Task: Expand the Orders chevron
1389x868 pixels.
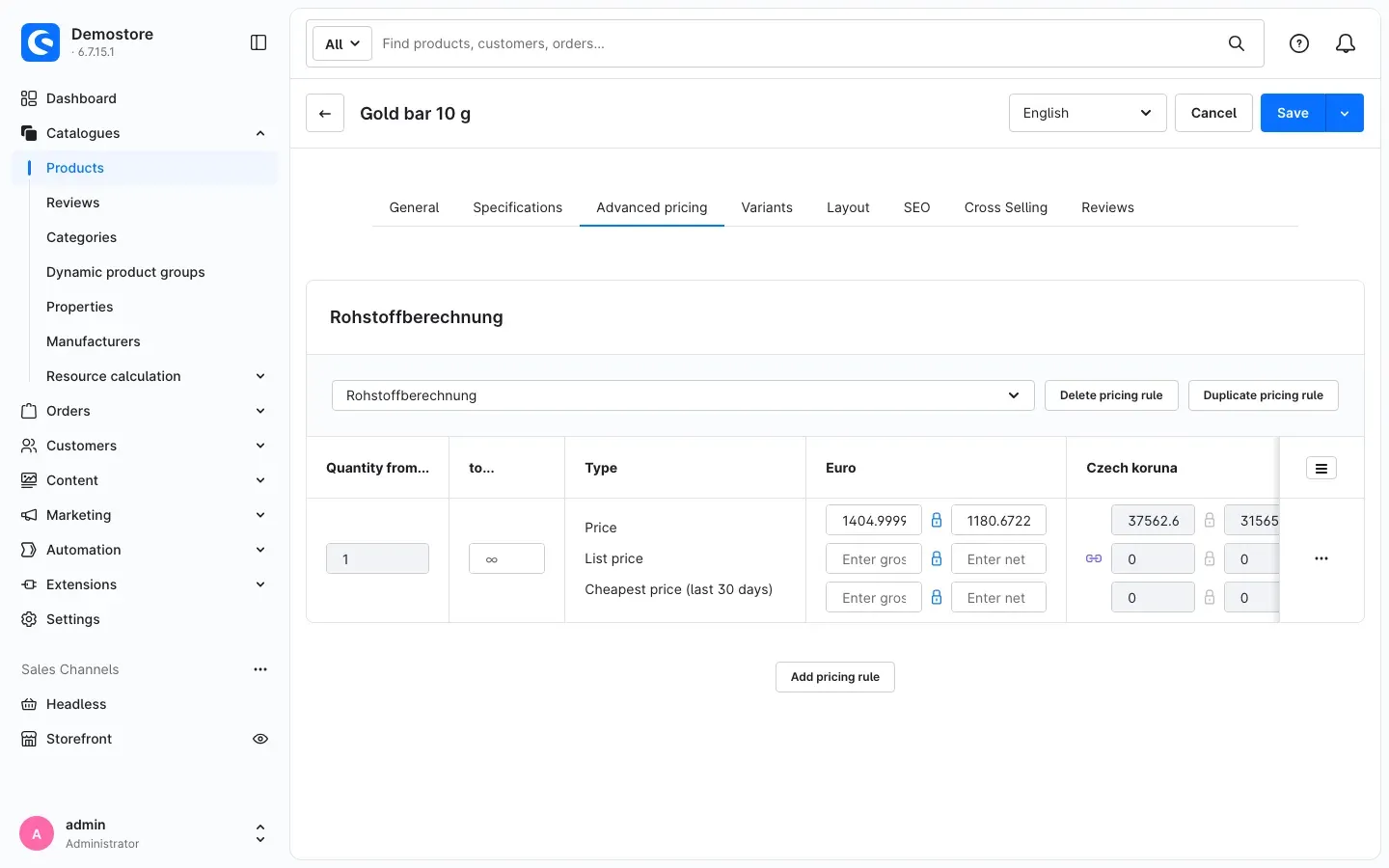Action: point(260,411)
